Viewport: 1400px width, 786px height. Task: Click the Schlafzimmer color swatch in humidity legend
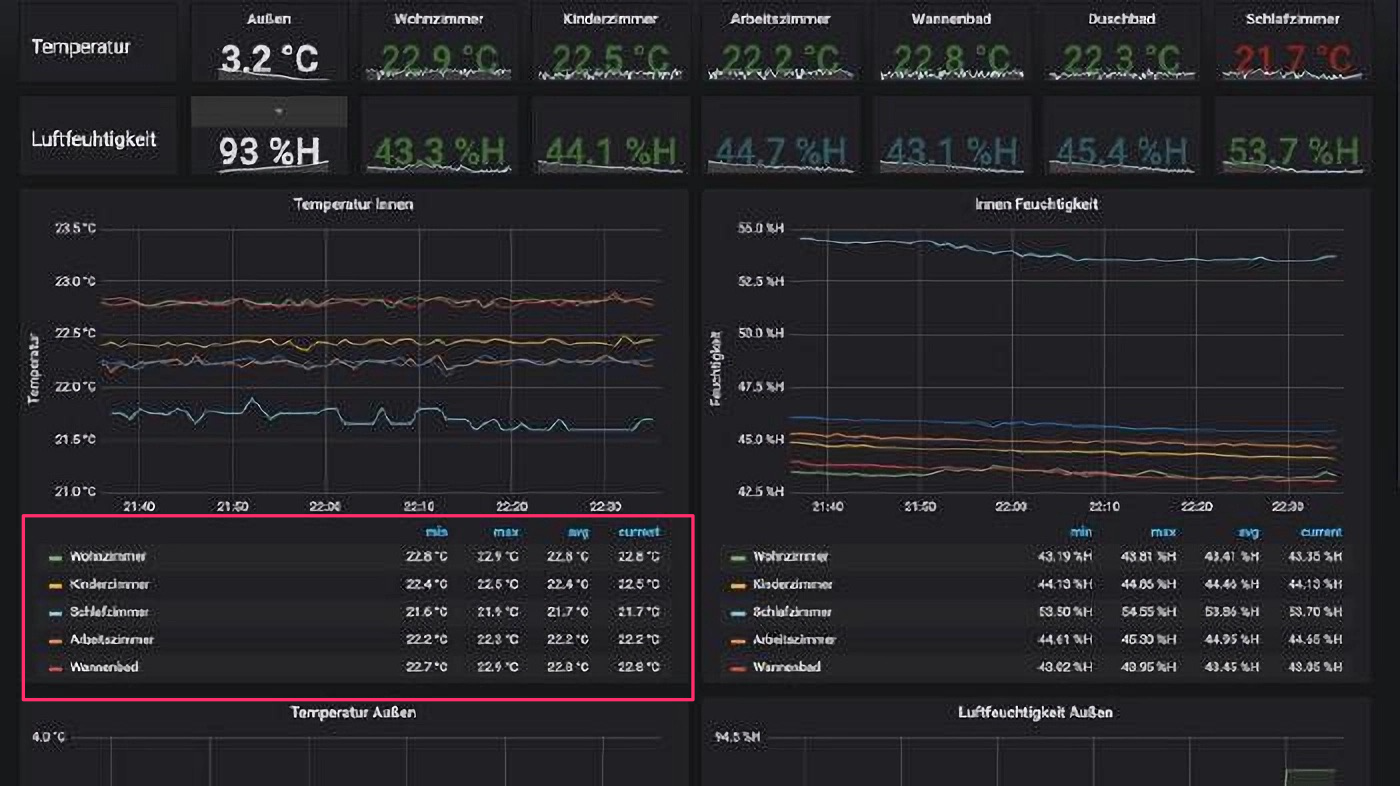(739, 612)
